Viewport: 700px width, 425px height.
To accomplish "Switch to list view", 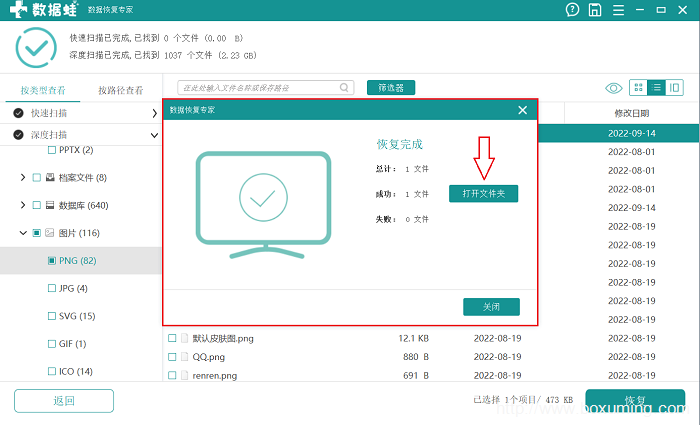I will 656,88.
